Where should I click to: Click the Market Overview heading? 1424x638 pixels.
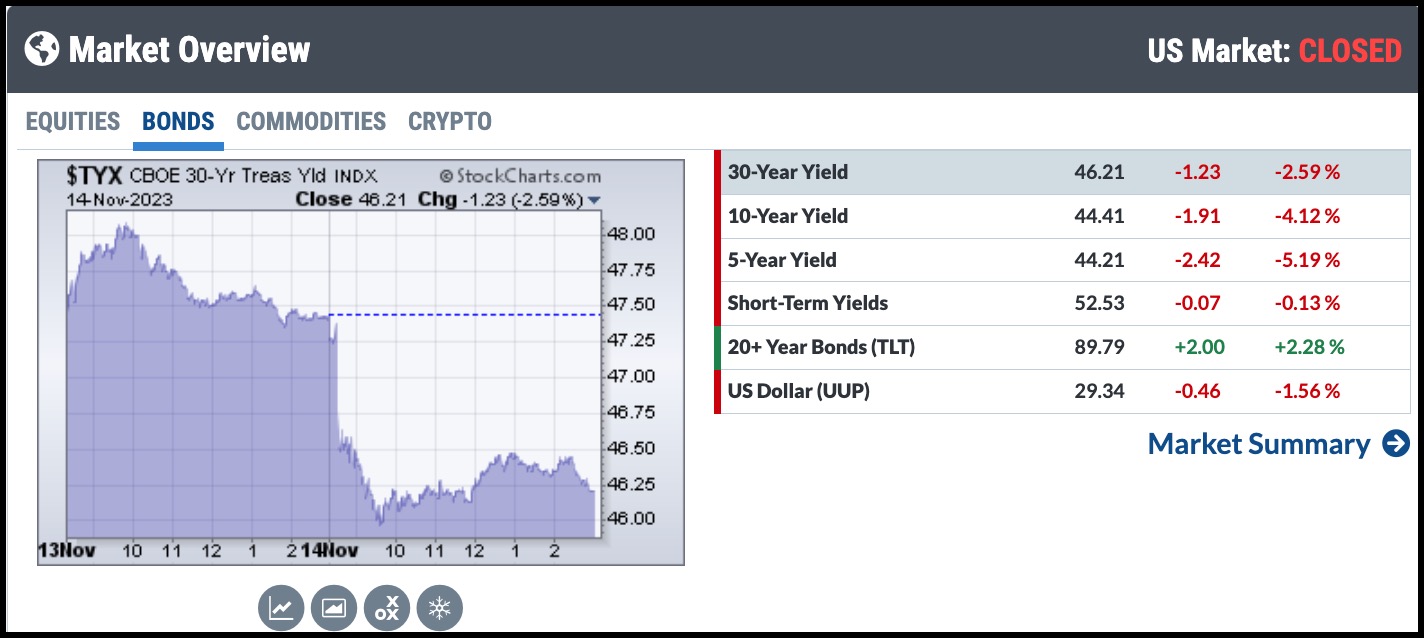point(189,48)
